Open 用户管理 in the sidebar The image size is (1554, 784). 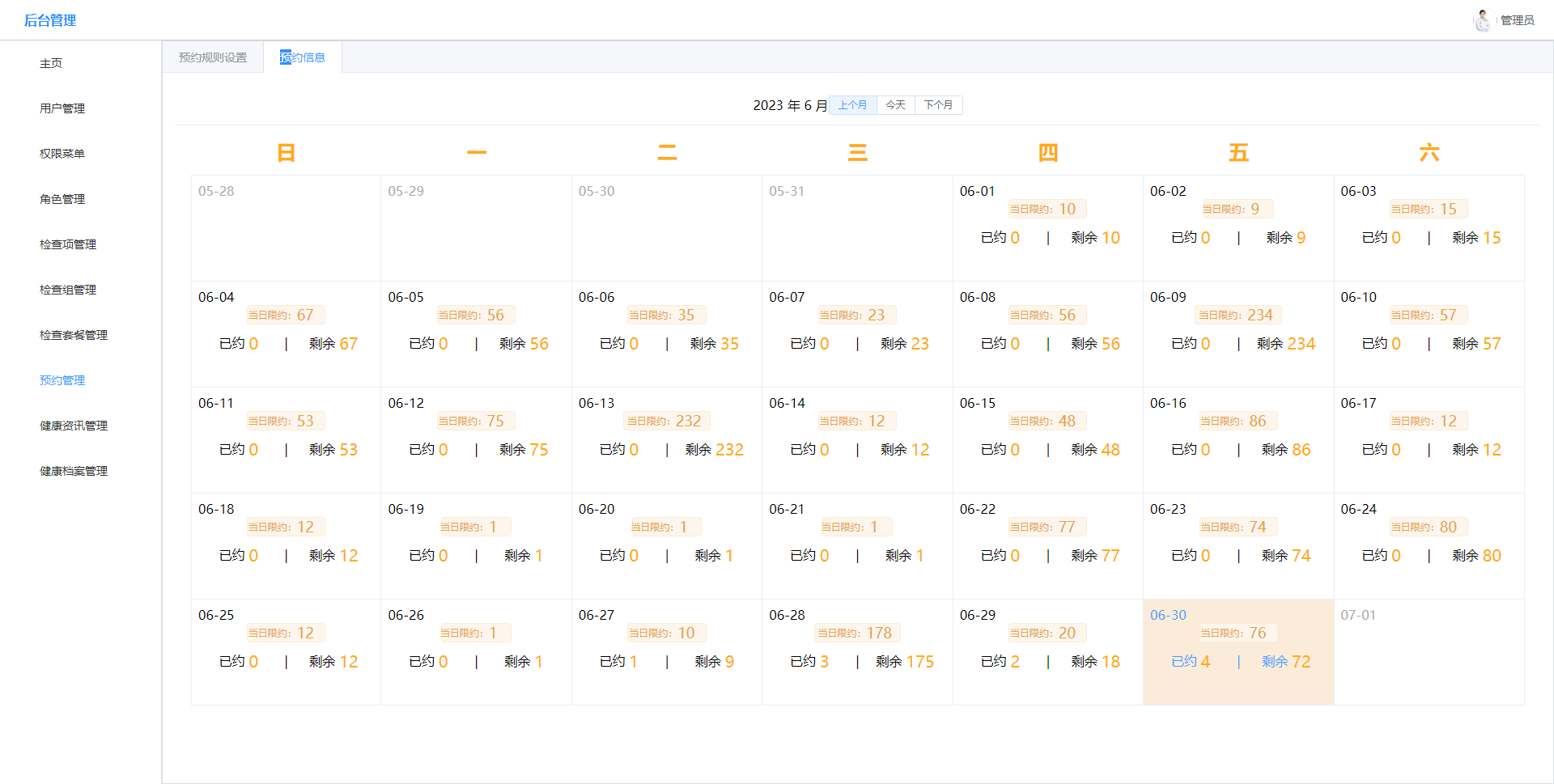tap(62, 108)
